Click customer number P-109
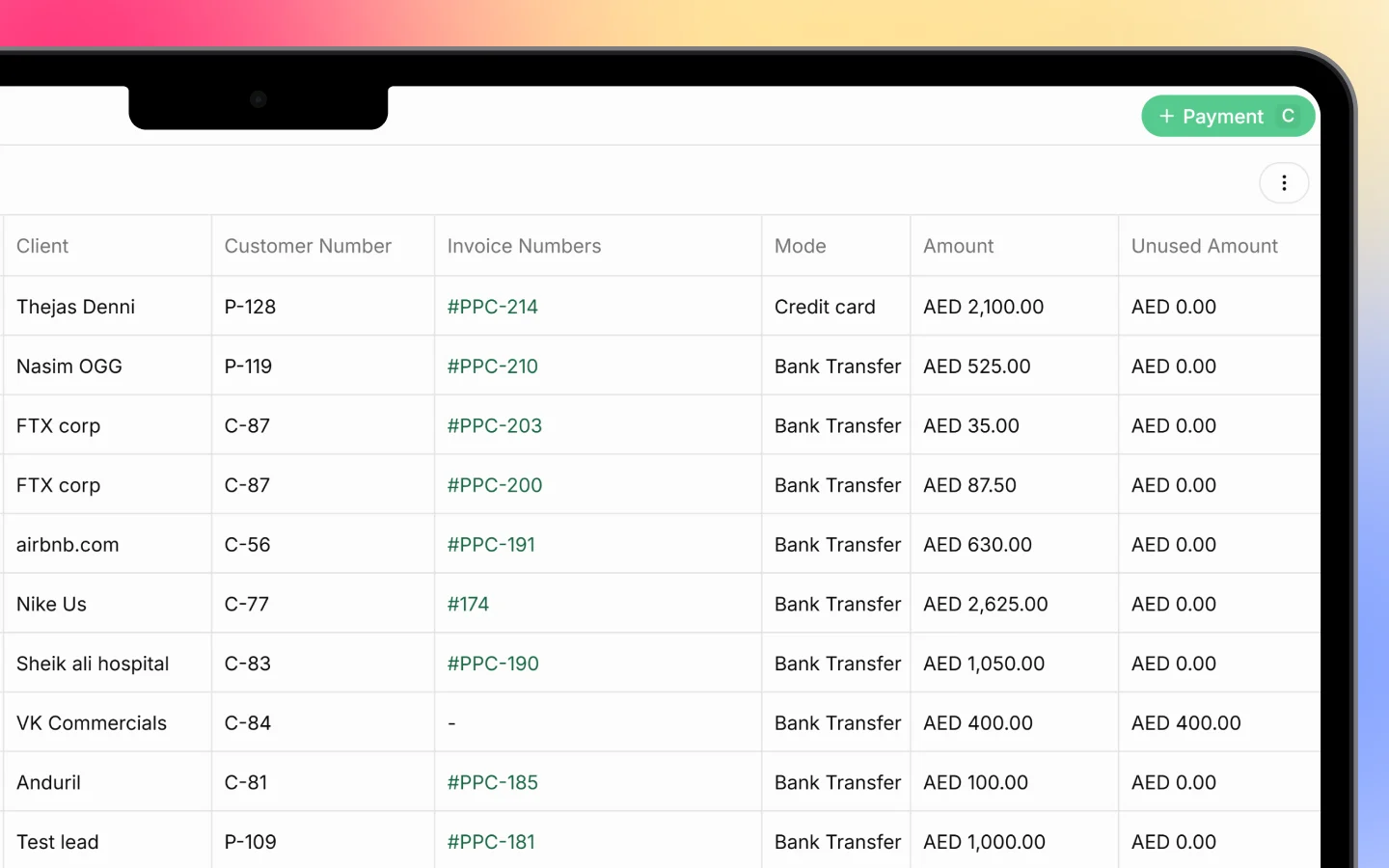This screenshot has width=1389, height=868. tap(250, 842)
